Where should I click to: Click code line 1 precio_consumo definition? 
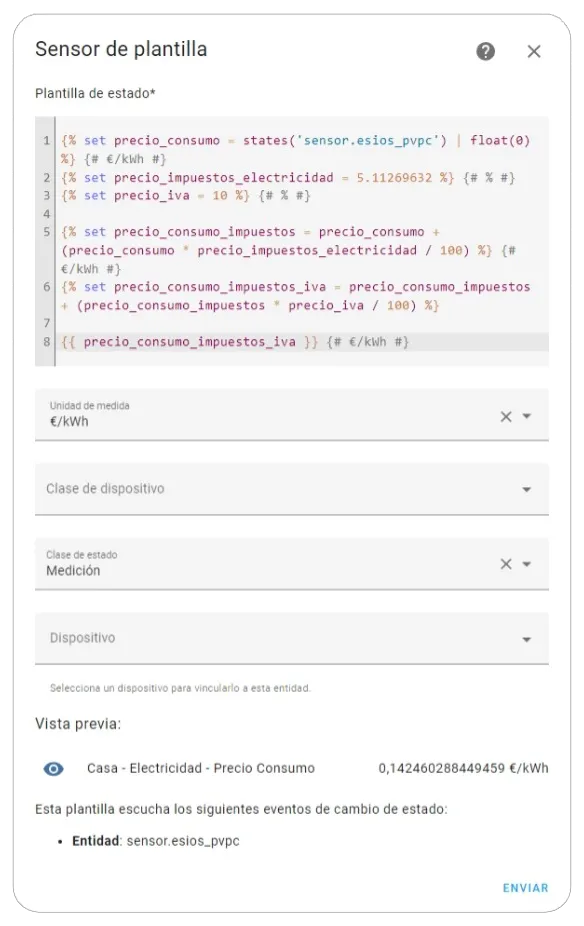[x=167, y=141]
